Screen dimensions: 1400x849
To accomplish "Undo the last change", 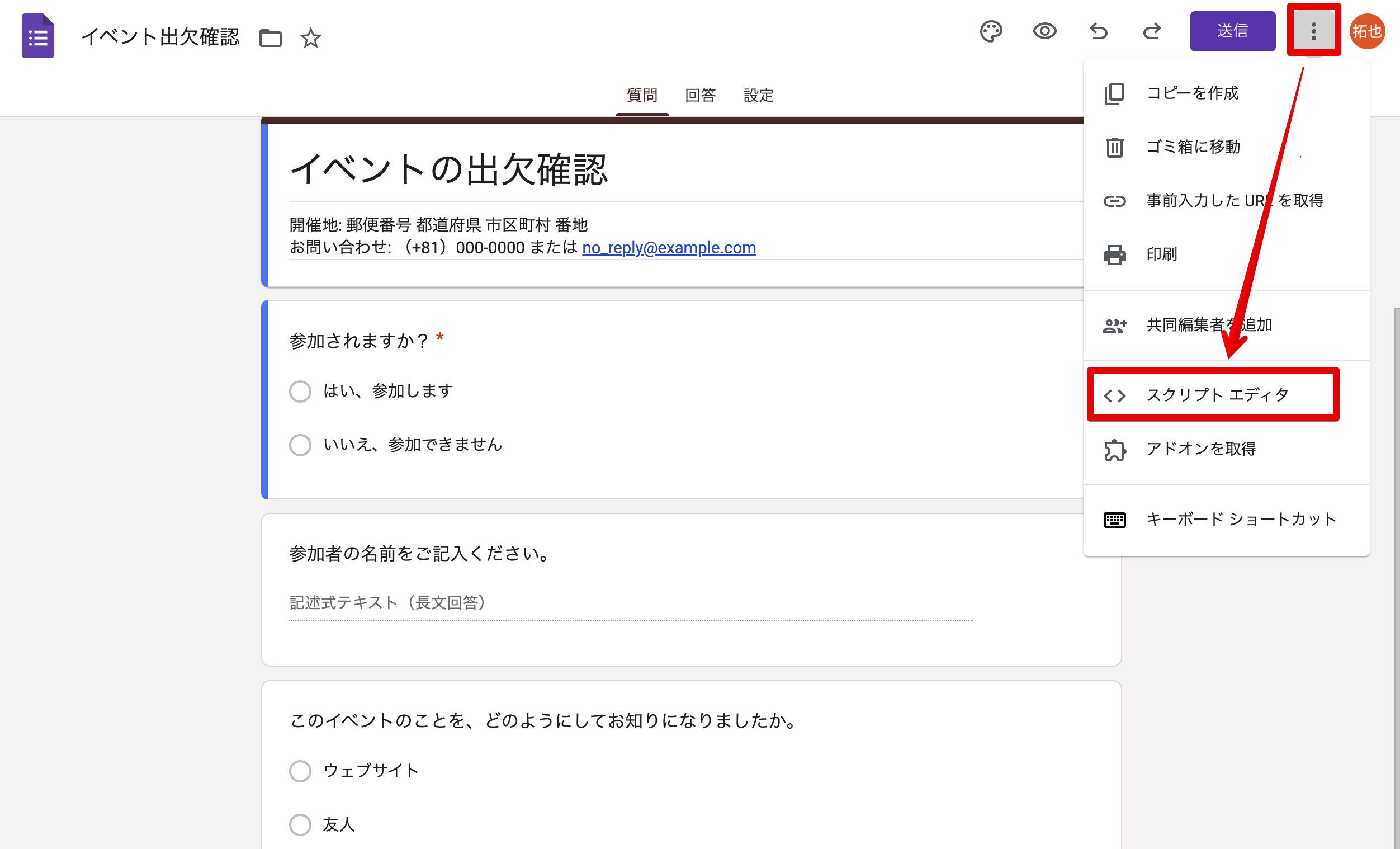I will [x=1098, y=31].
